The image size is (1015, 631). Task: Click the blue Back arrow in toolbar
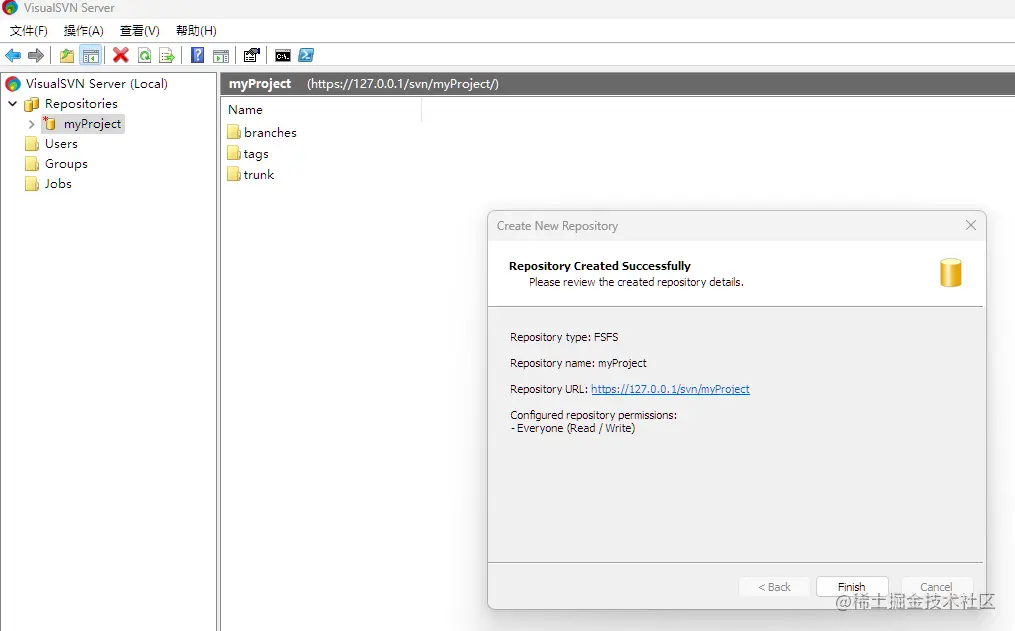(13, 56)
